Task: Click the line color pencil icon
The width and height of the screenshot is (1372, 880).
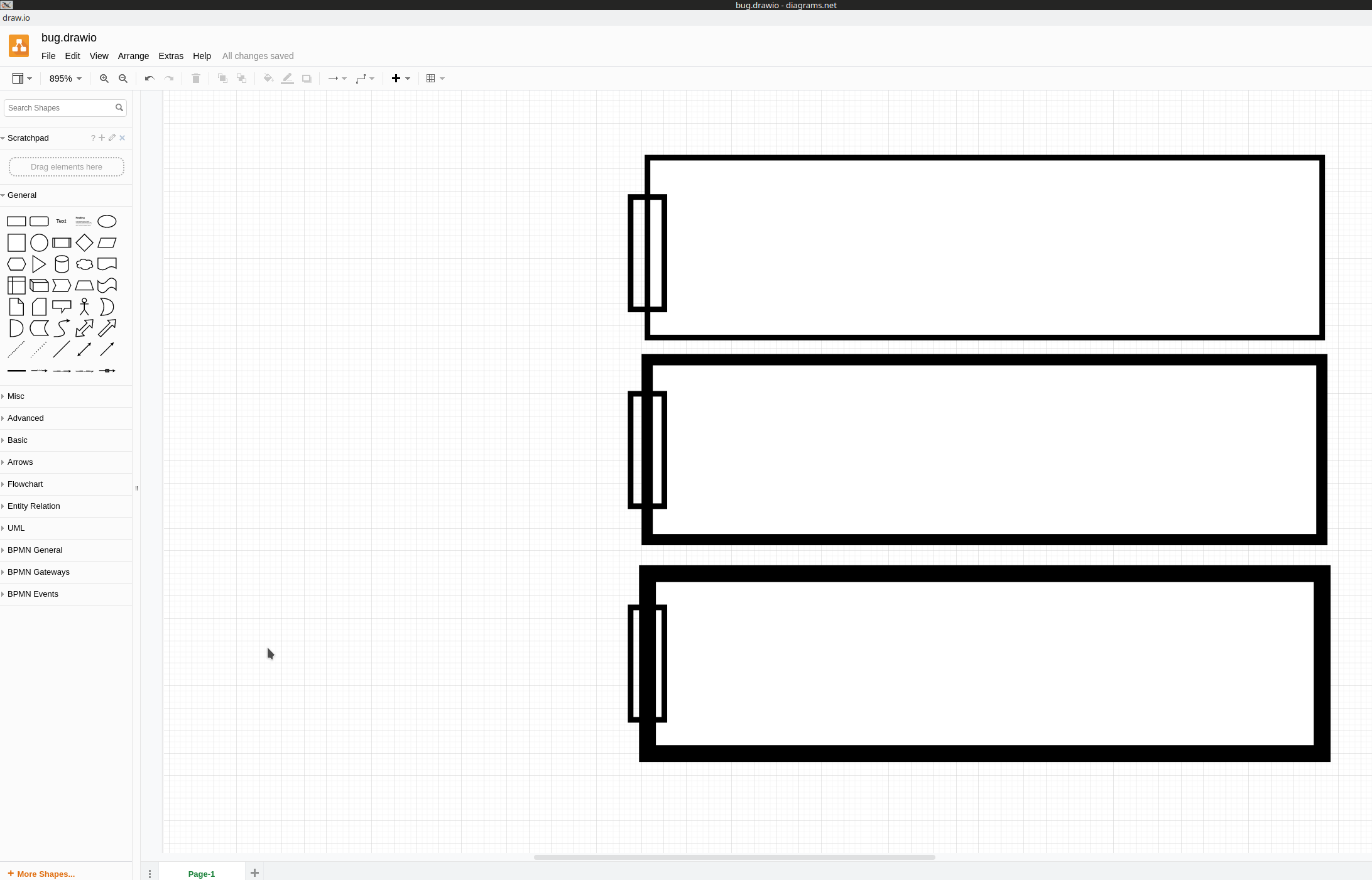Action: [x=287, y=79]
